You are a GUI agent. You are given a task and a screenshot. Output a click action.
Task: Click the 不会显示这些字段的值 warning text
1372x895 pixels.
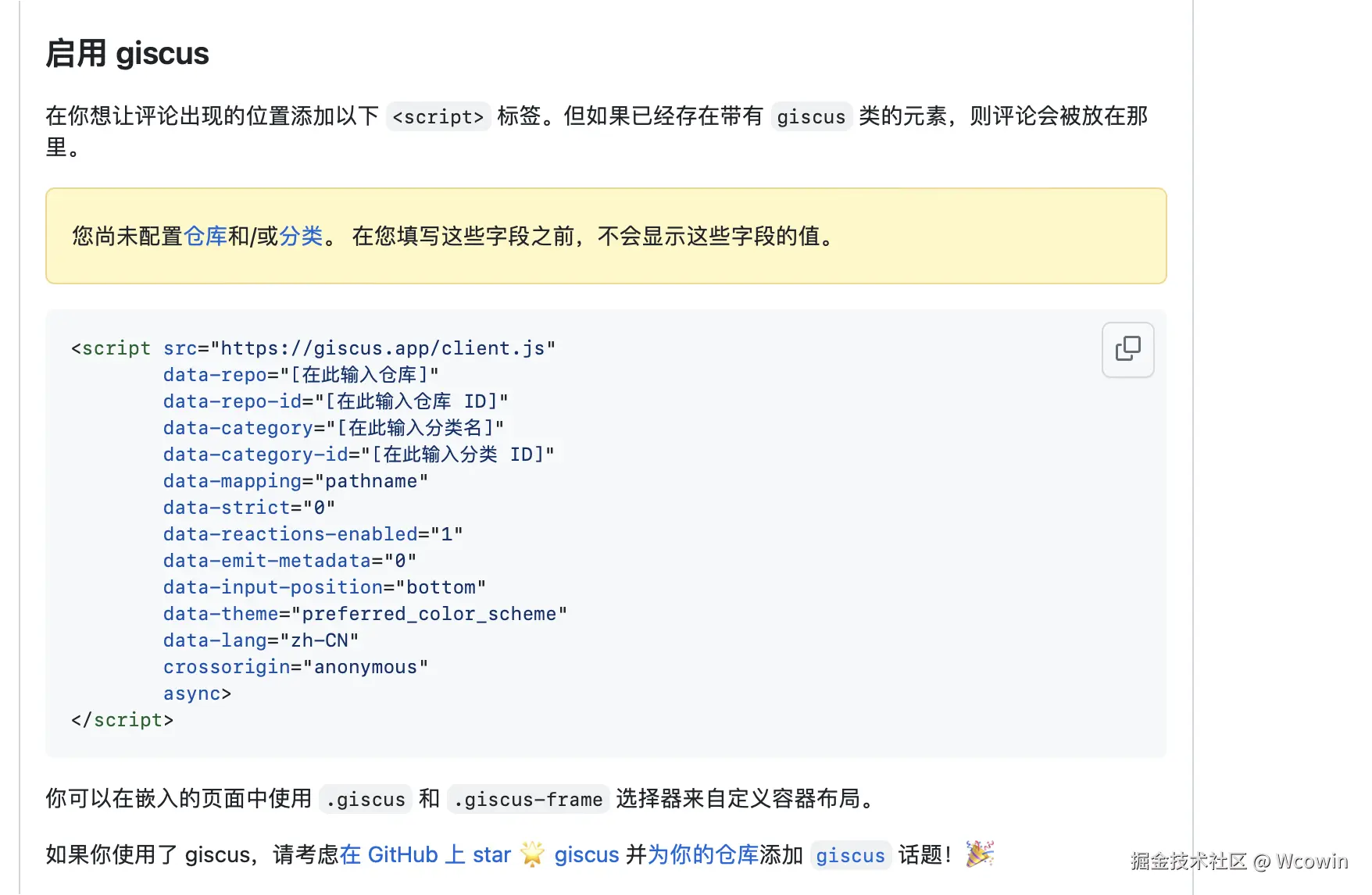pos(709,236)
